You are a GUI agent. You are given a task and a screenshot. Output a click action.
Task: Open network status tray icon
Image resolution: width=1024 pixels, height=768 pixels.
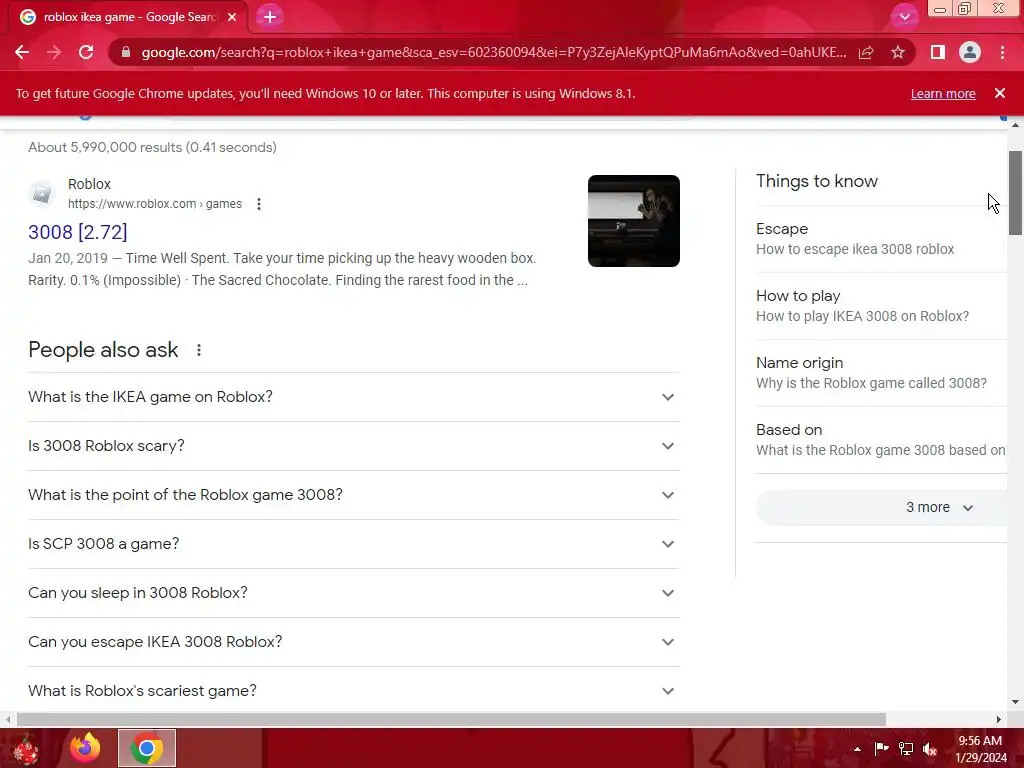(x=906, y=749)
